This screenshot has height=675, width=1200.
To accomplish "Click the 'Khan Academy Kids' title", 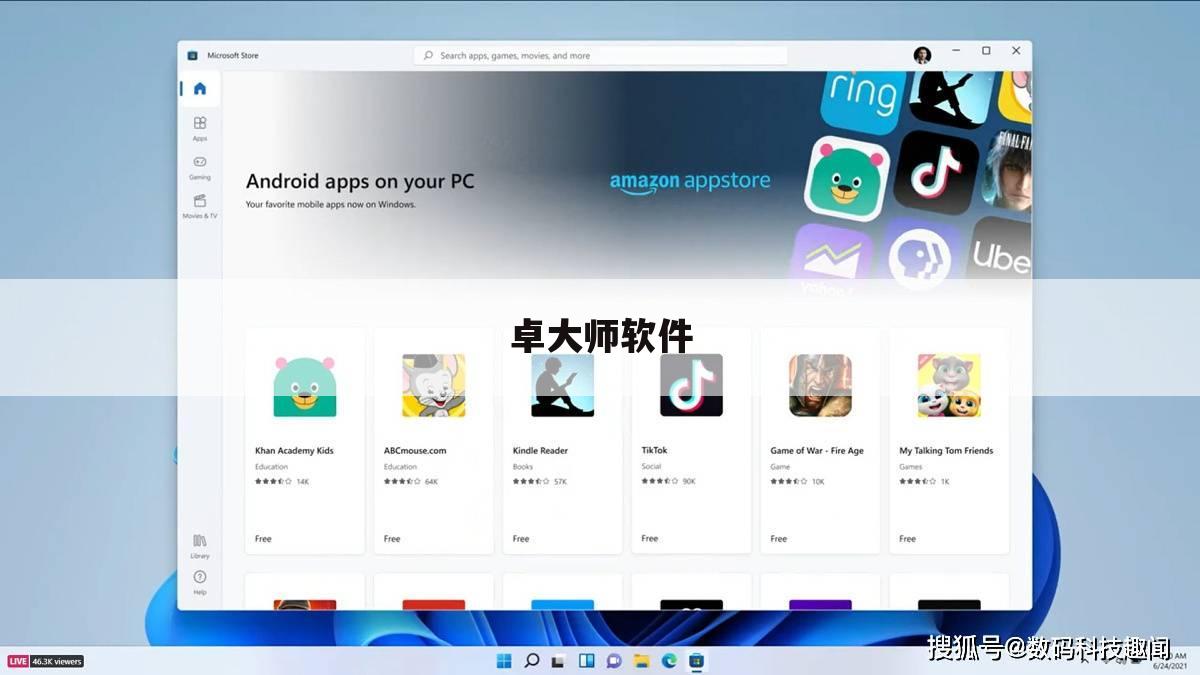I will click(294, 451).
